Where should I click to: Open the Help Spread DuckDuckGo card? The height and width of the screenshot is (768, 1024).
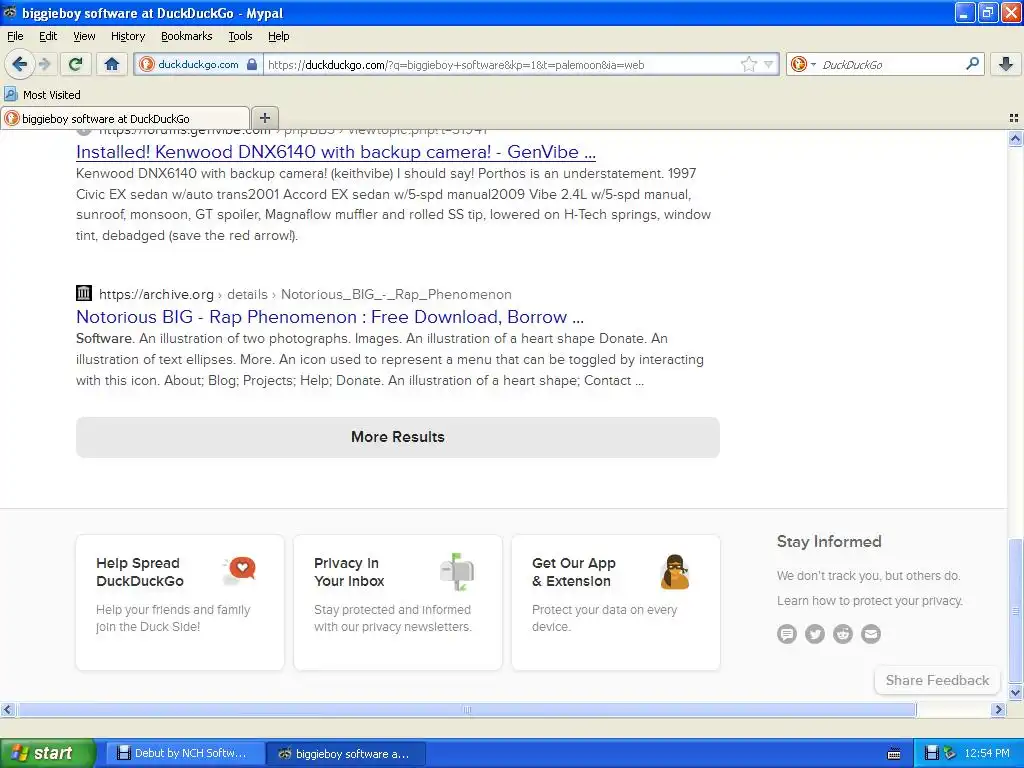(180, 602)
